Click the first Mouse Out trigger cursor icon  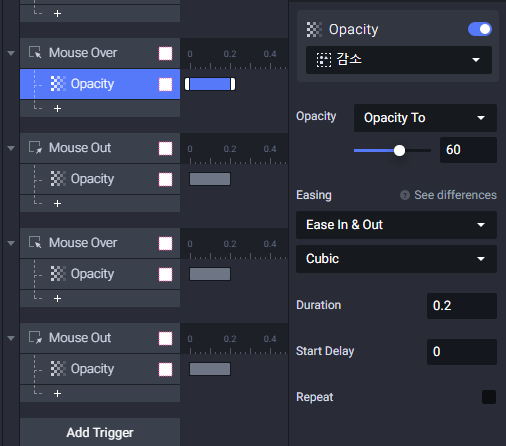point(35,147)
